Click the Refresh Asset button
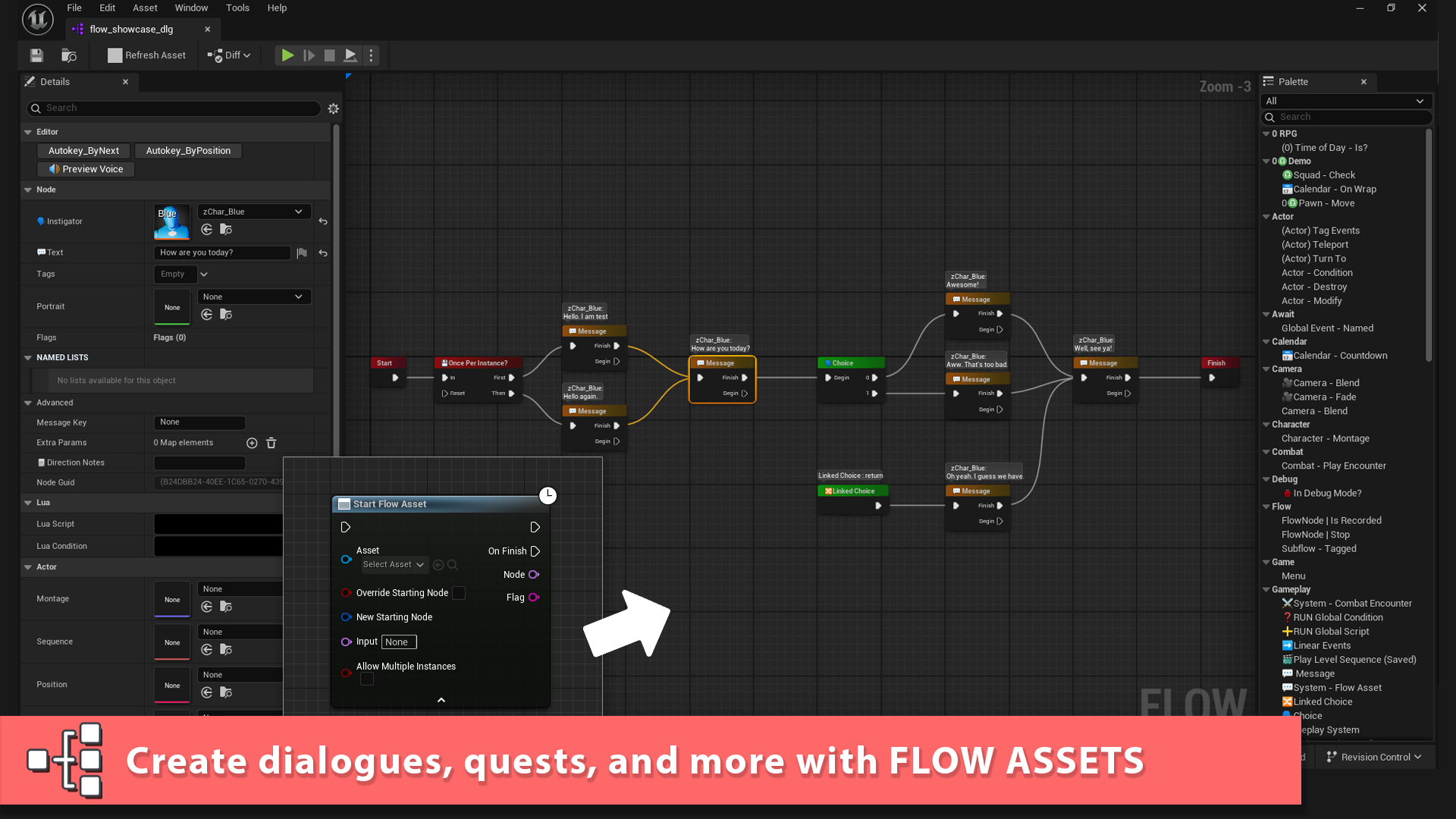 (146, 55)
